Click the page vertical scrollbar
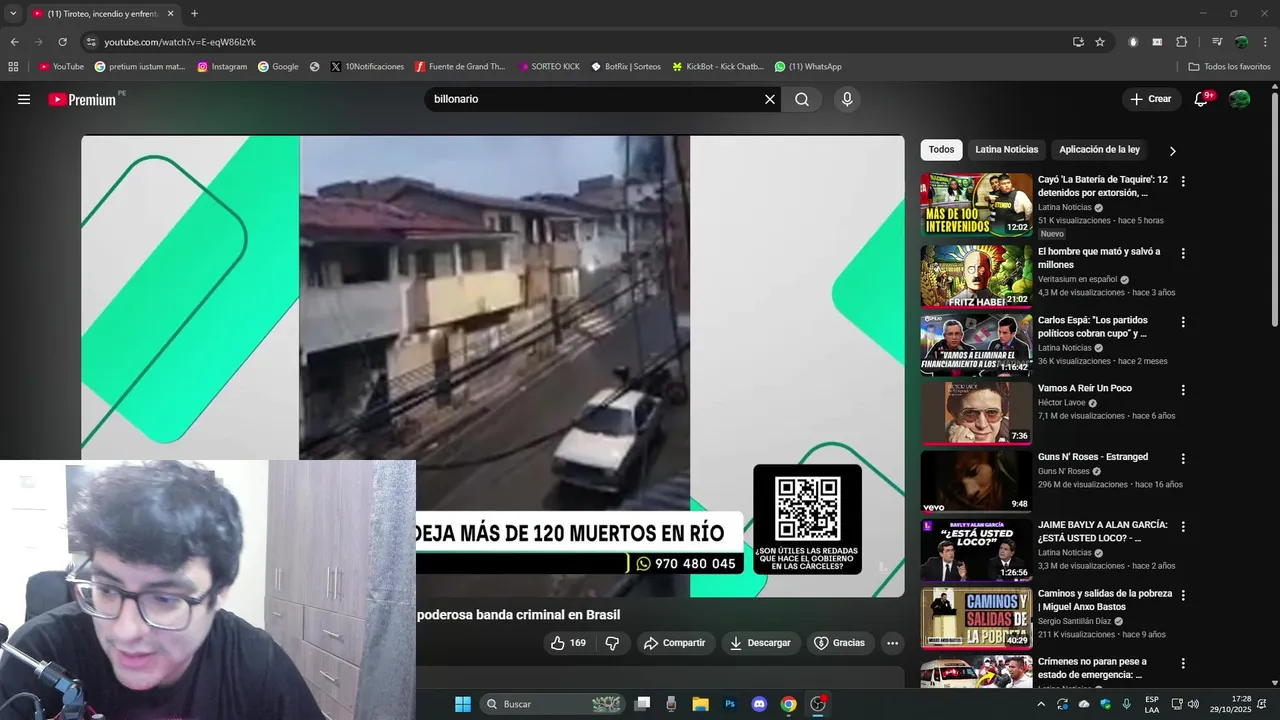This screenshot has height=720, width=1280. (x=1274, y=208)
